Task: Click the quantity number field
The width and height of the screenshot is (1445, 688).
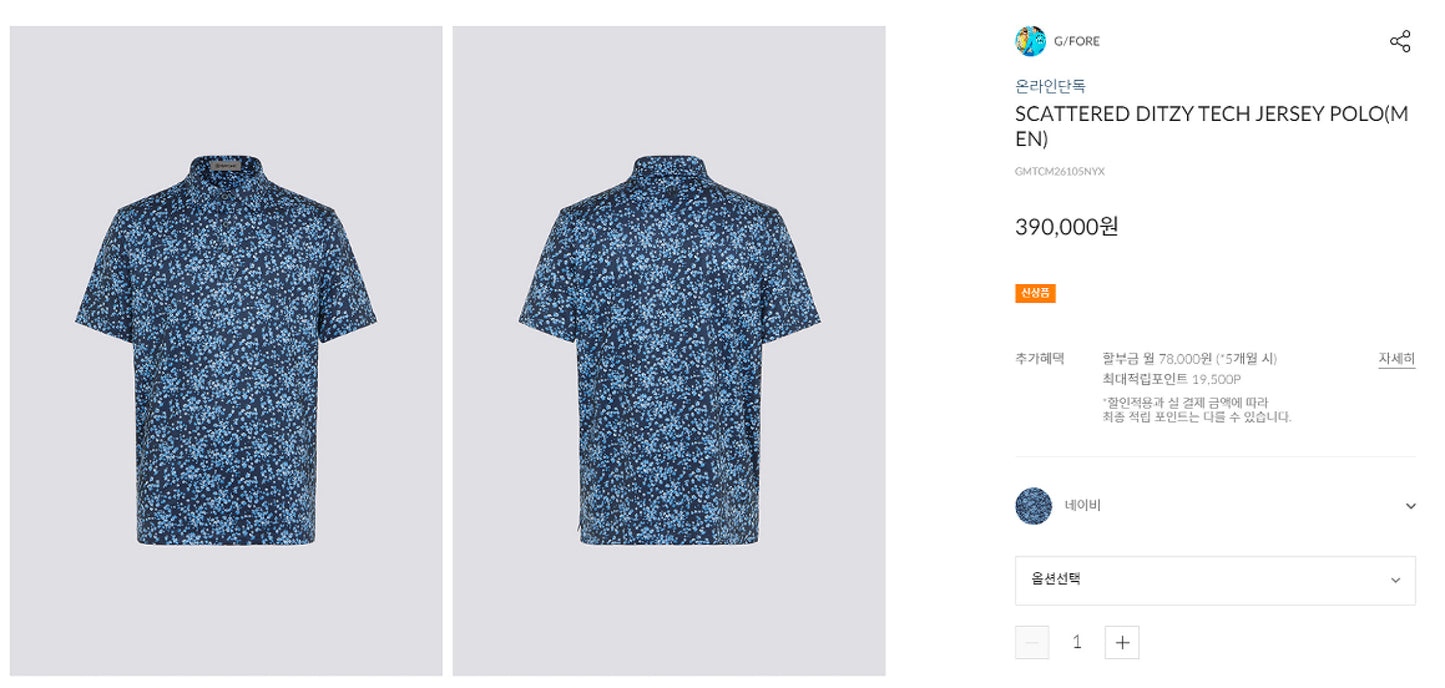Action: 1077,642
